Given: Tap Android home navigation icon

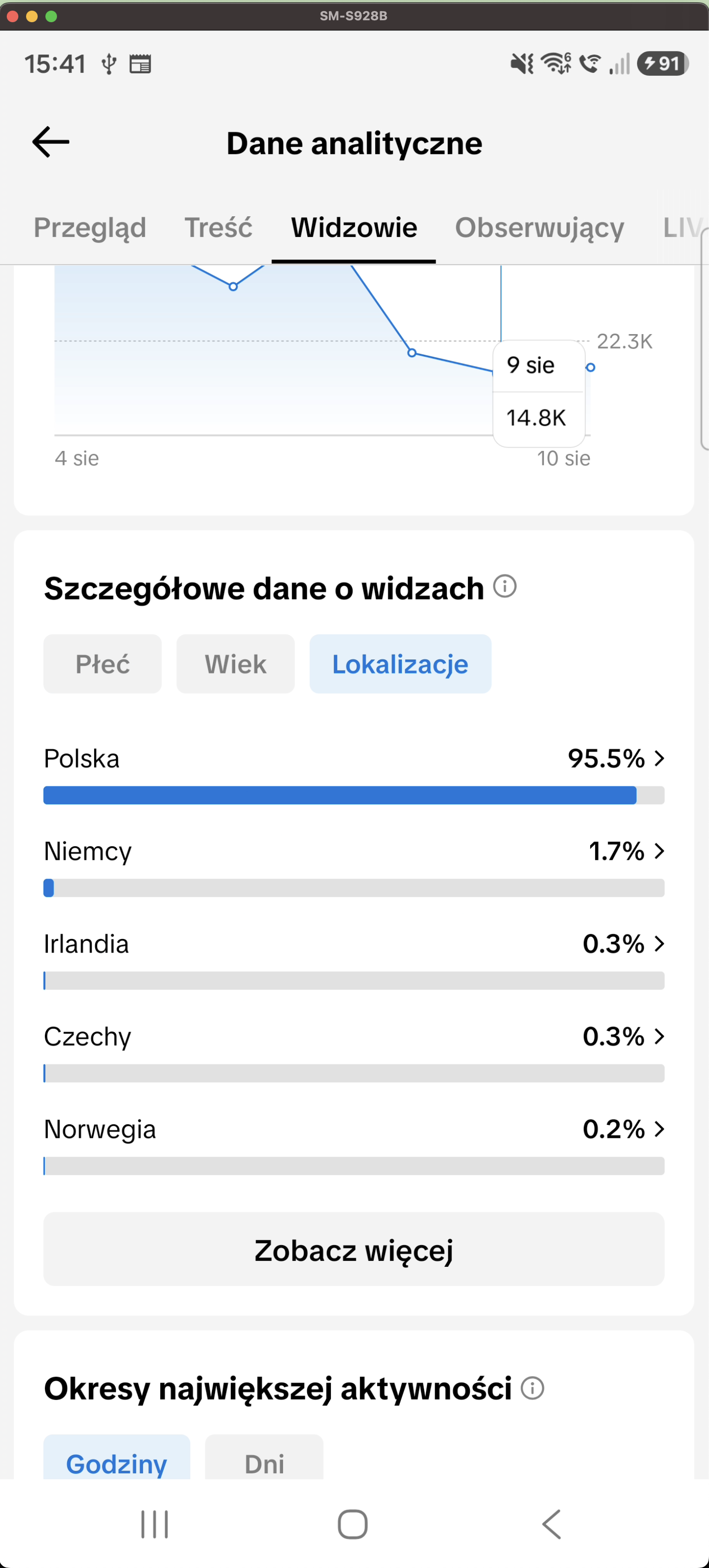Looking at the screenshot, I should (x=353, y=1524).
